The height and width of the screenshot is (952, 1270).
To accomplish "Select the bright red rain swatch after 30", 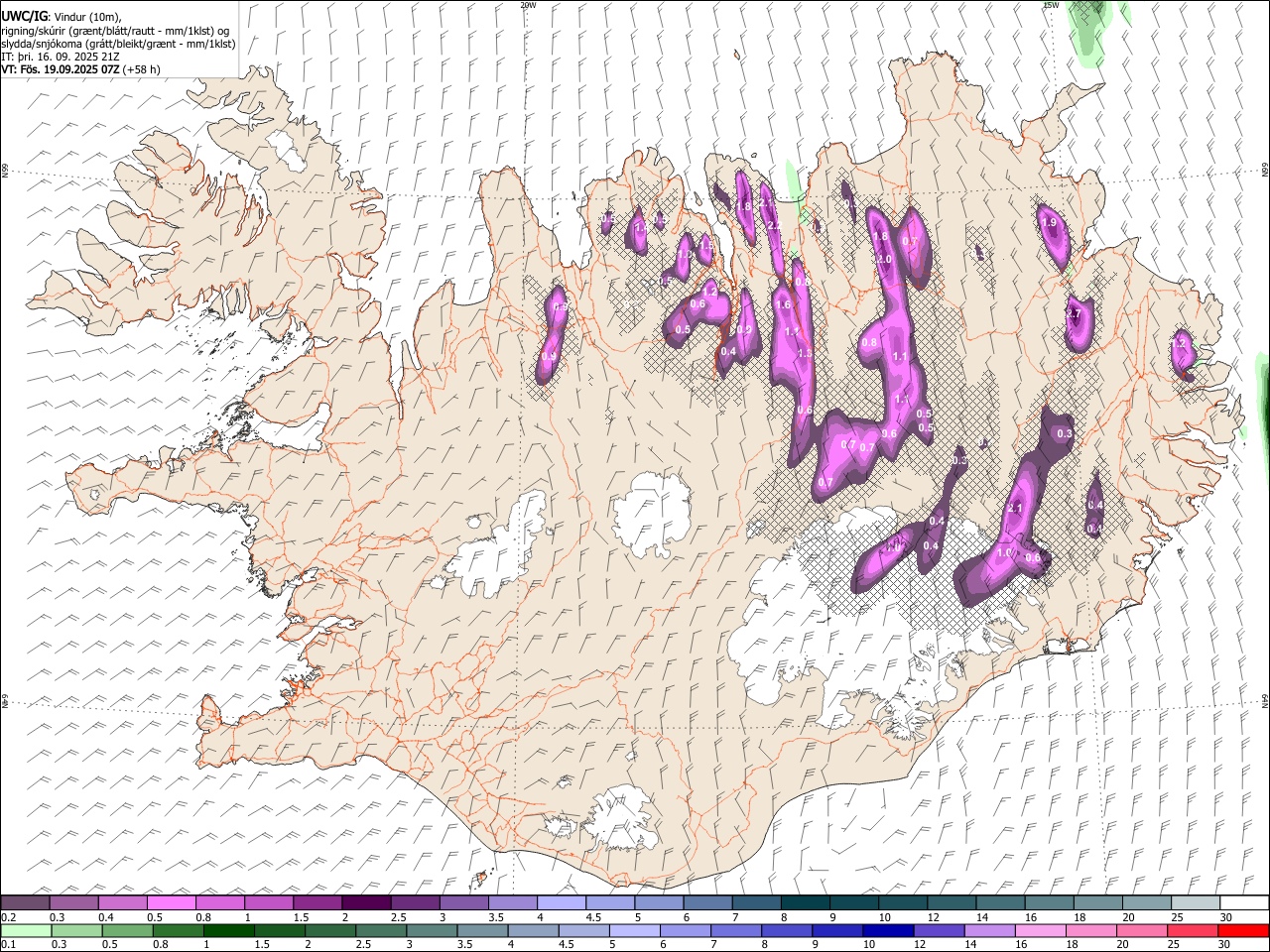I will [1244, 930].
